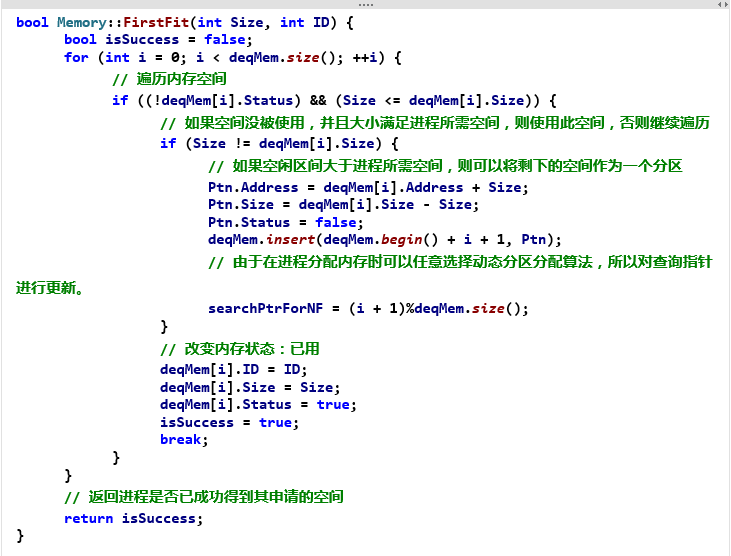
Task: Click the 'FirstFit' function name in the signature
Action: pyautogui.click(x=156, y=22)
